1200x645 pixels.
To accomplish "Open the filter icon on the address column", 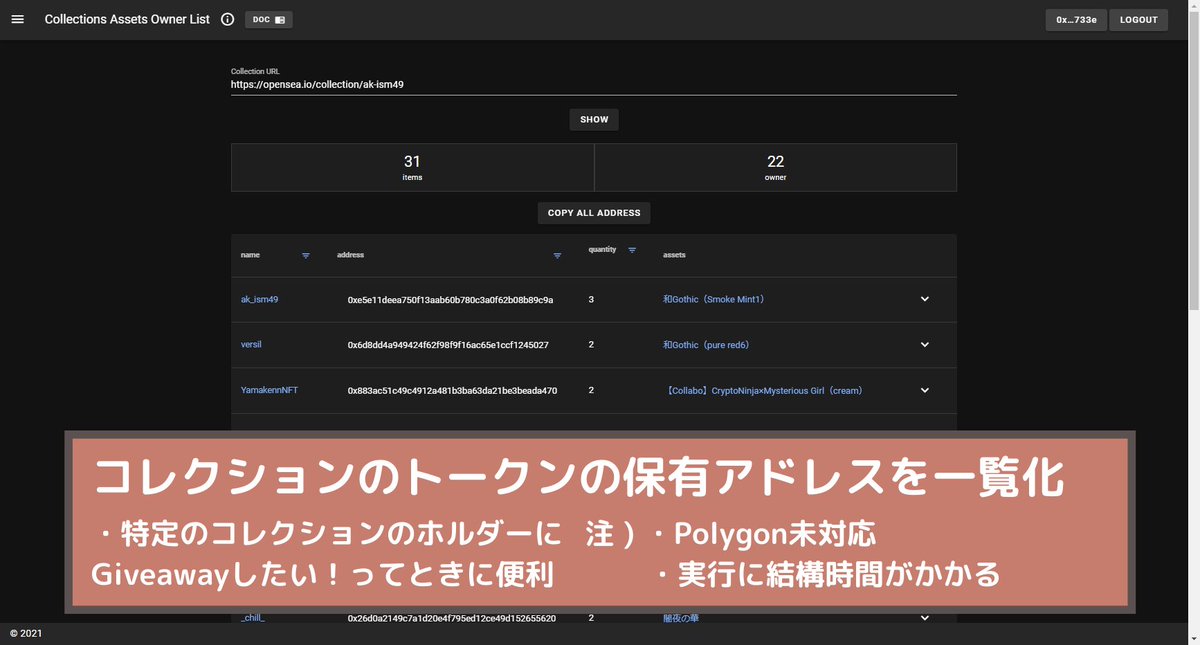I will pyautogui.click(x=557, y=255).
